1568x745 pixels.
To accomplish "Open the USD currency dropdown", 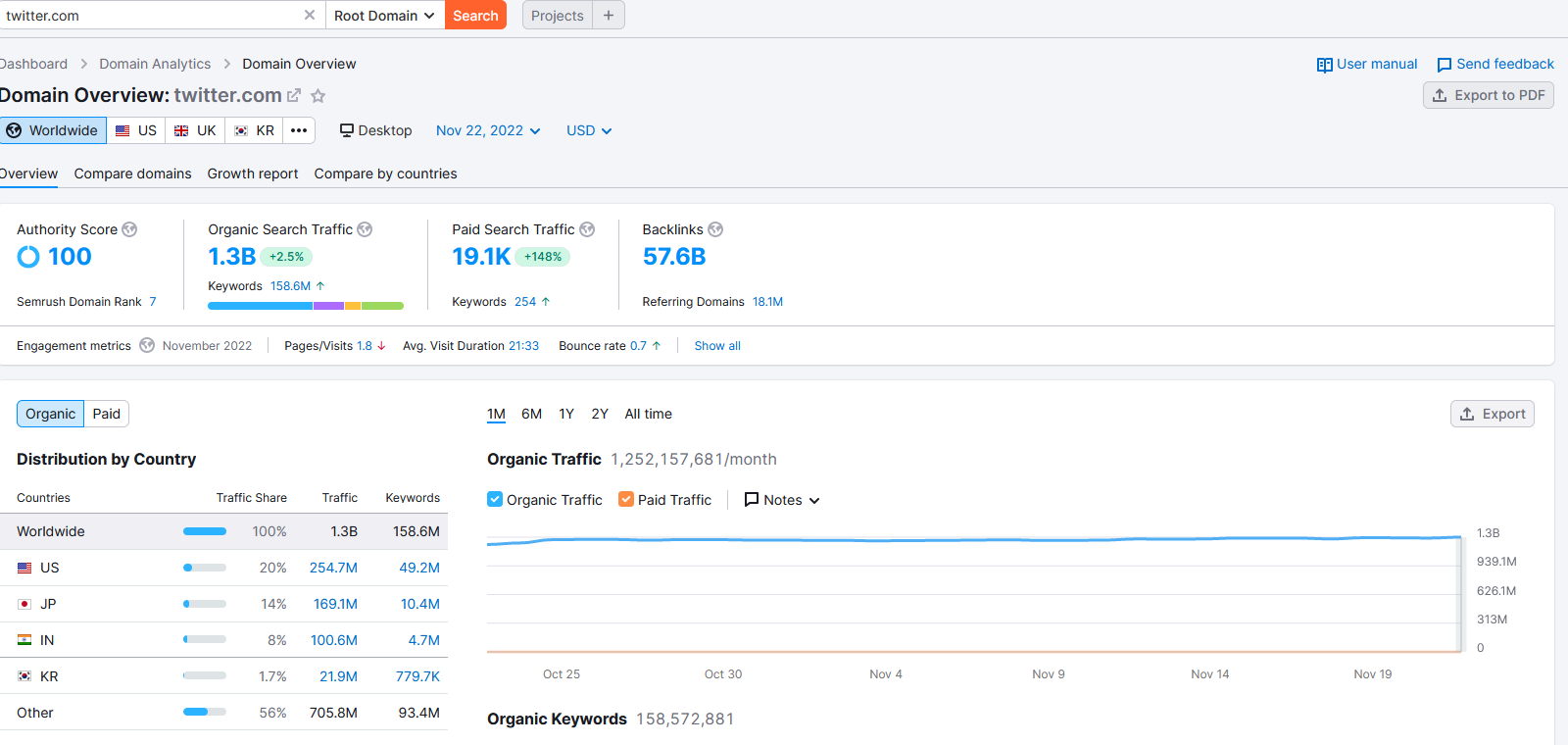I will tap(589, 130).
